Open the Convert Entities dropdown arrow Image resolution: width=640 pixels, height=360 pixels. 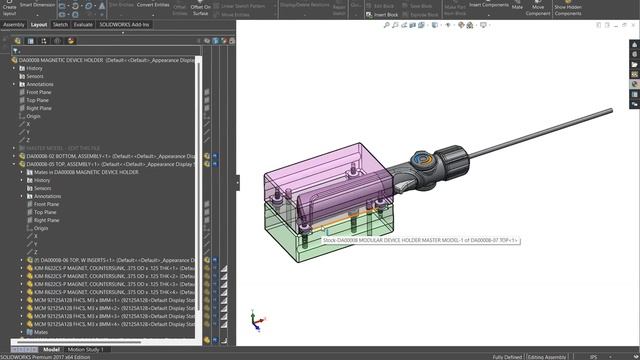pos(153,15)
